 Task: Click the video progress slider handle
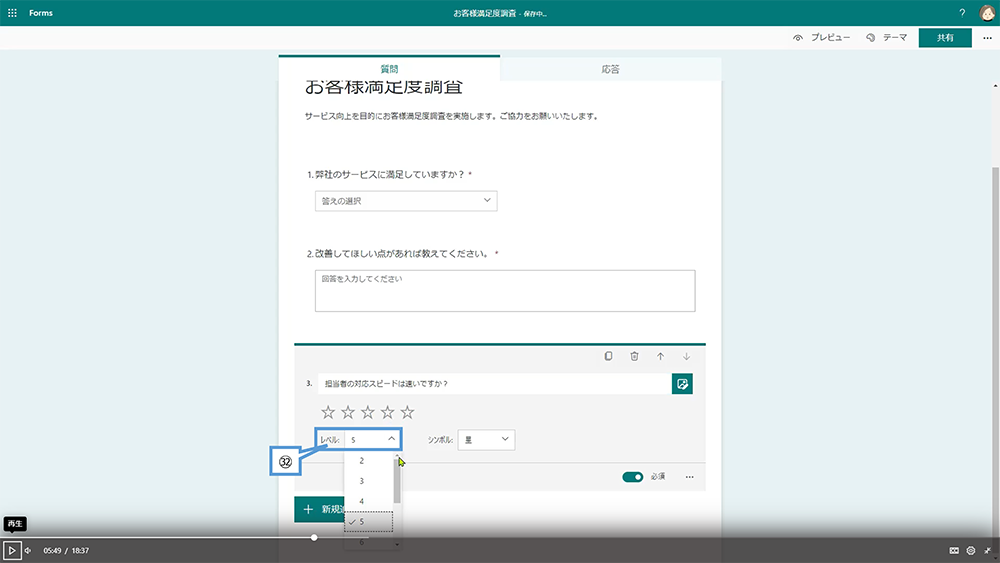(314, 537)
